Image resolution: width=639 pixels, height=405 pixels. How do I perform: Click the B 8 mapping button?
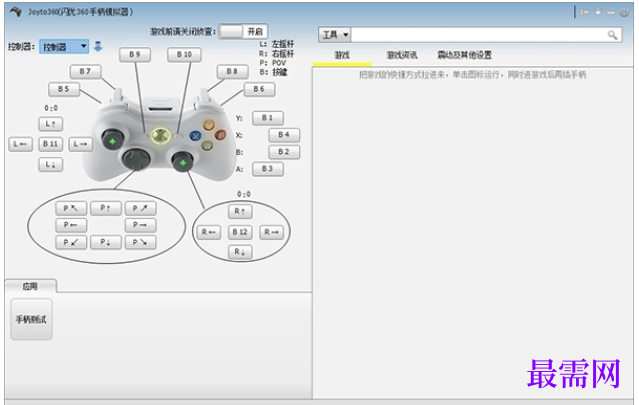tap(232, 71)
